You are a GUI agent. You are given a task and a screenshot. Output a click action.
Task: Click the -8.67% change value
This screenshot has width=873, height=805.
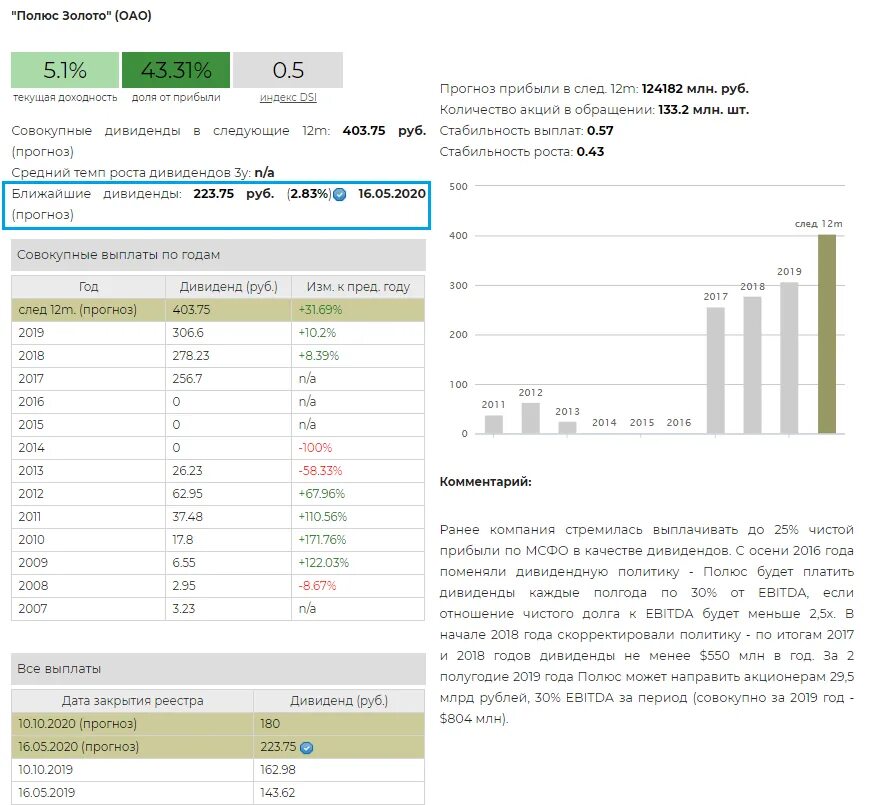pos(317,586)
